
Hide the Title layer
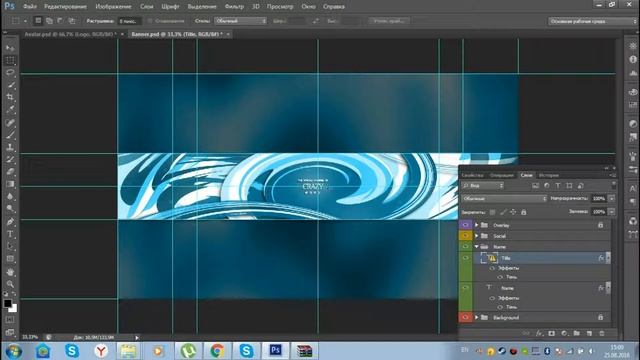tap(465, 258)
